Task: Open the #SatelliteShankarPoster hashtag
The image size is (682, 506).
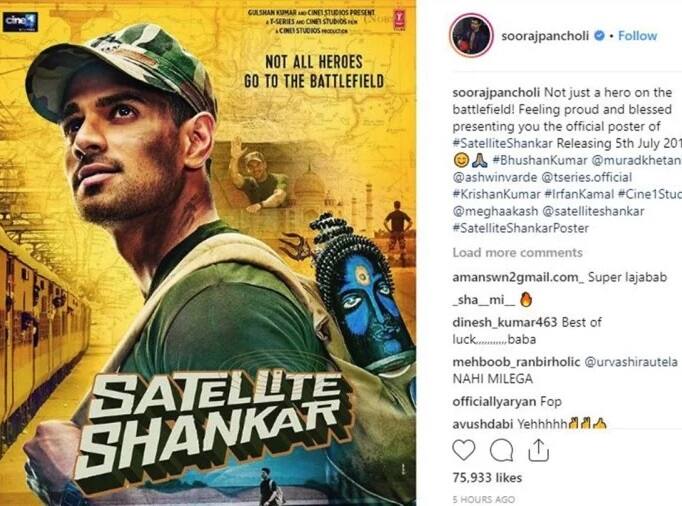Action: [521, 228]
